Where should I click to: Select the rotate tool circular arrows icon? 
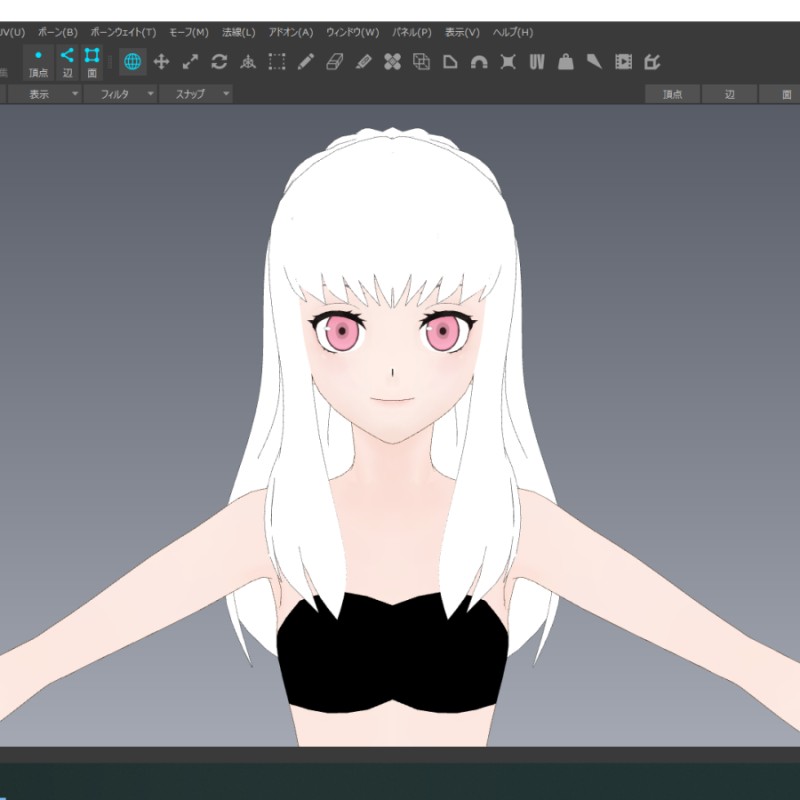(219, 62)
